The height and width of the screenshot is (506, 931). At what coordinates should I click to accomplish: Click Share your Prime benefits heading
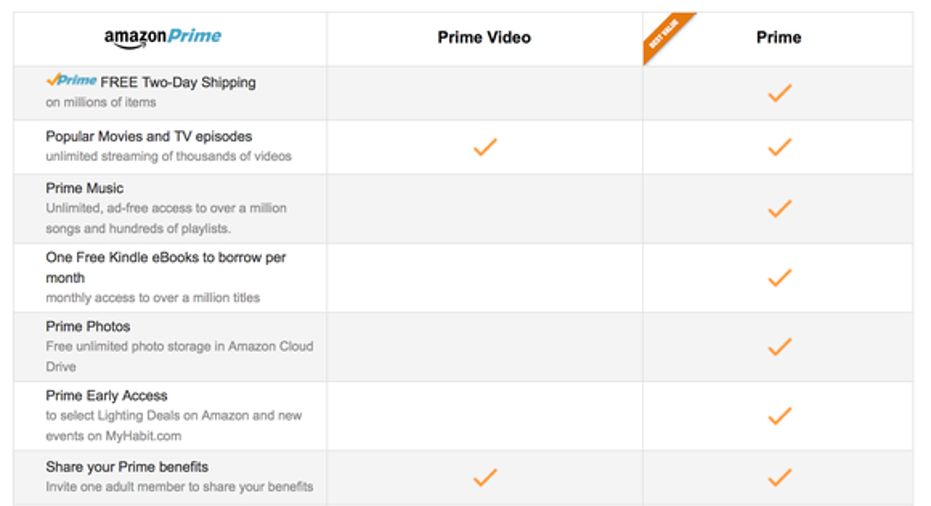coord(127,467)
